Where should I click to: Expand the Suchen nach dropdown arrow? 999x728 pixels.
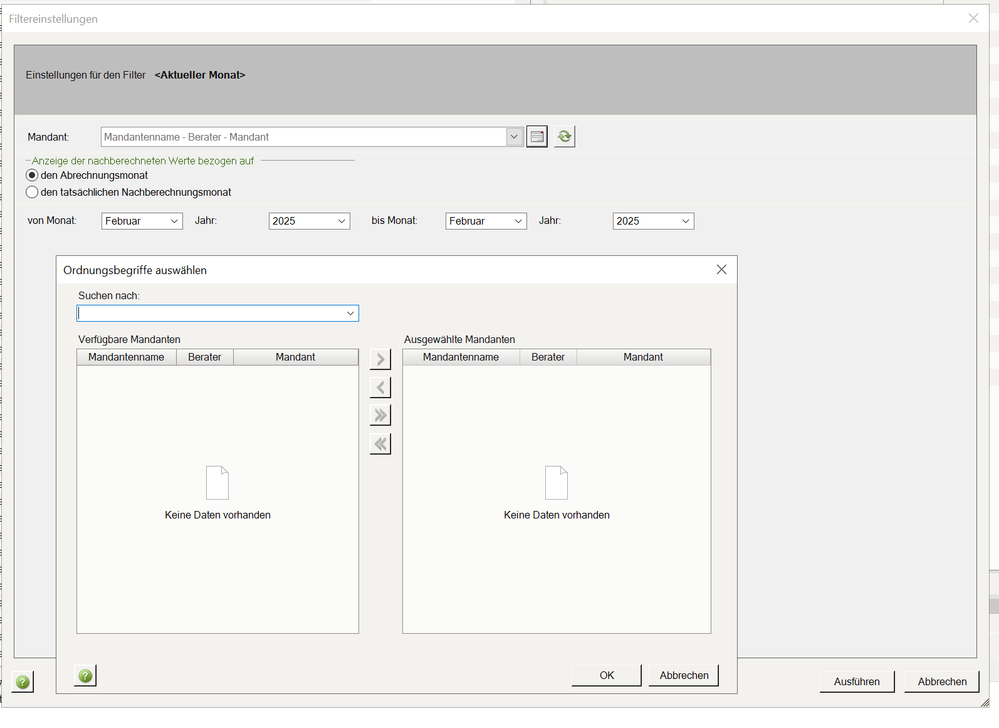350,313
